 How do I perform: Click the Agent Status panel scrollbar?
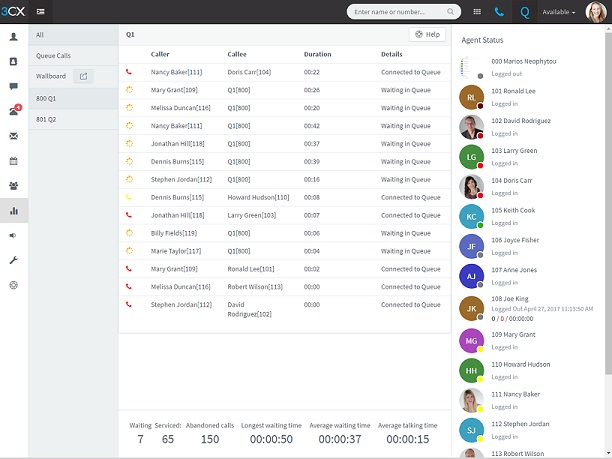coord(608,203)
